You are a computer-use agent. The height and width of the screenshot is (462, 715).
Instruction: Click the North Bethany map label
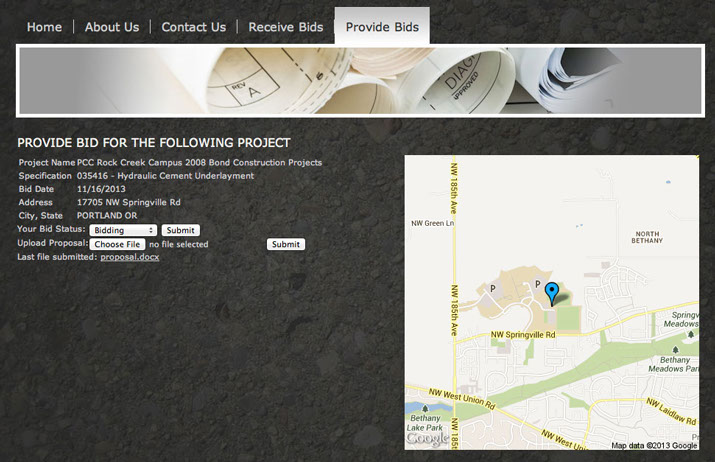click(x=647, y=237)
